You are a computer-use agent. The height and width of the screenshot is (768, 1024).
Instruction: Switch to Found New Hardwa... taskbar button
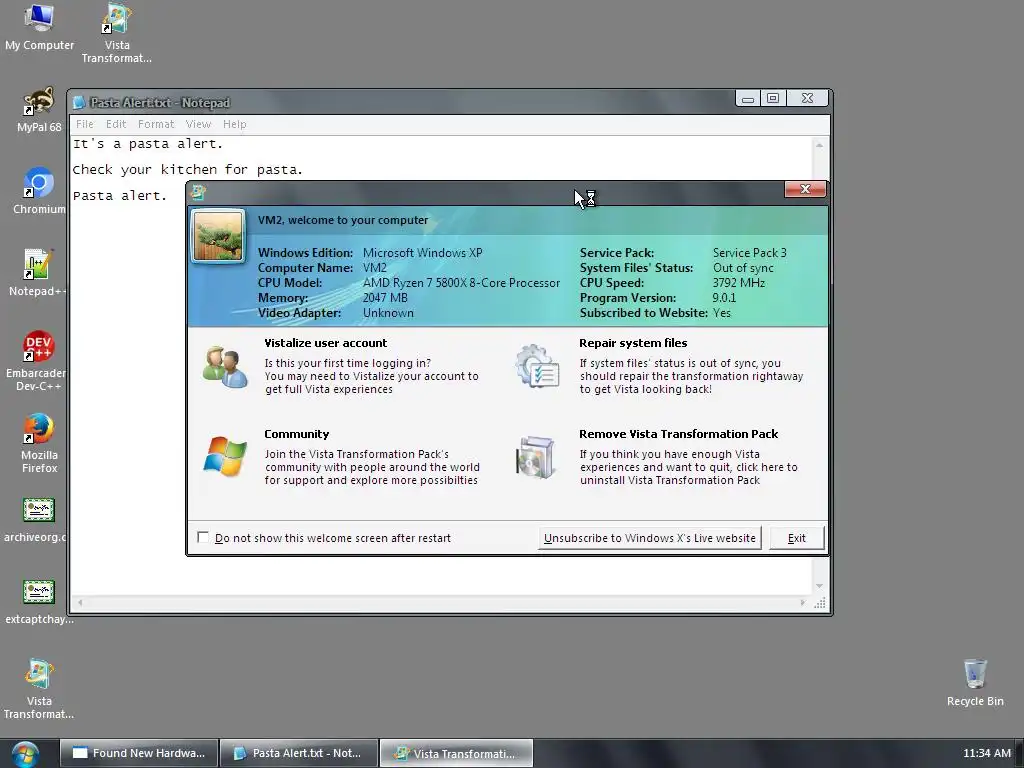(x=138, y=754)
